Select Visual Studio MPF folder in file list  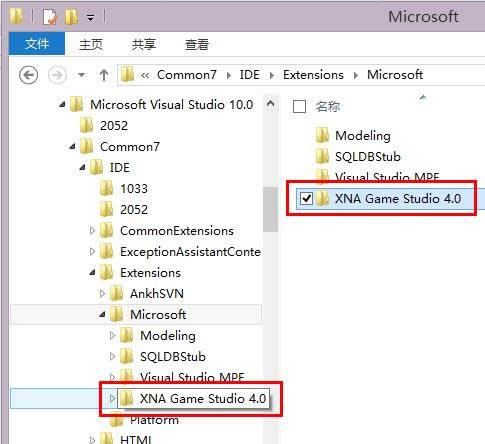pos(387,176)
